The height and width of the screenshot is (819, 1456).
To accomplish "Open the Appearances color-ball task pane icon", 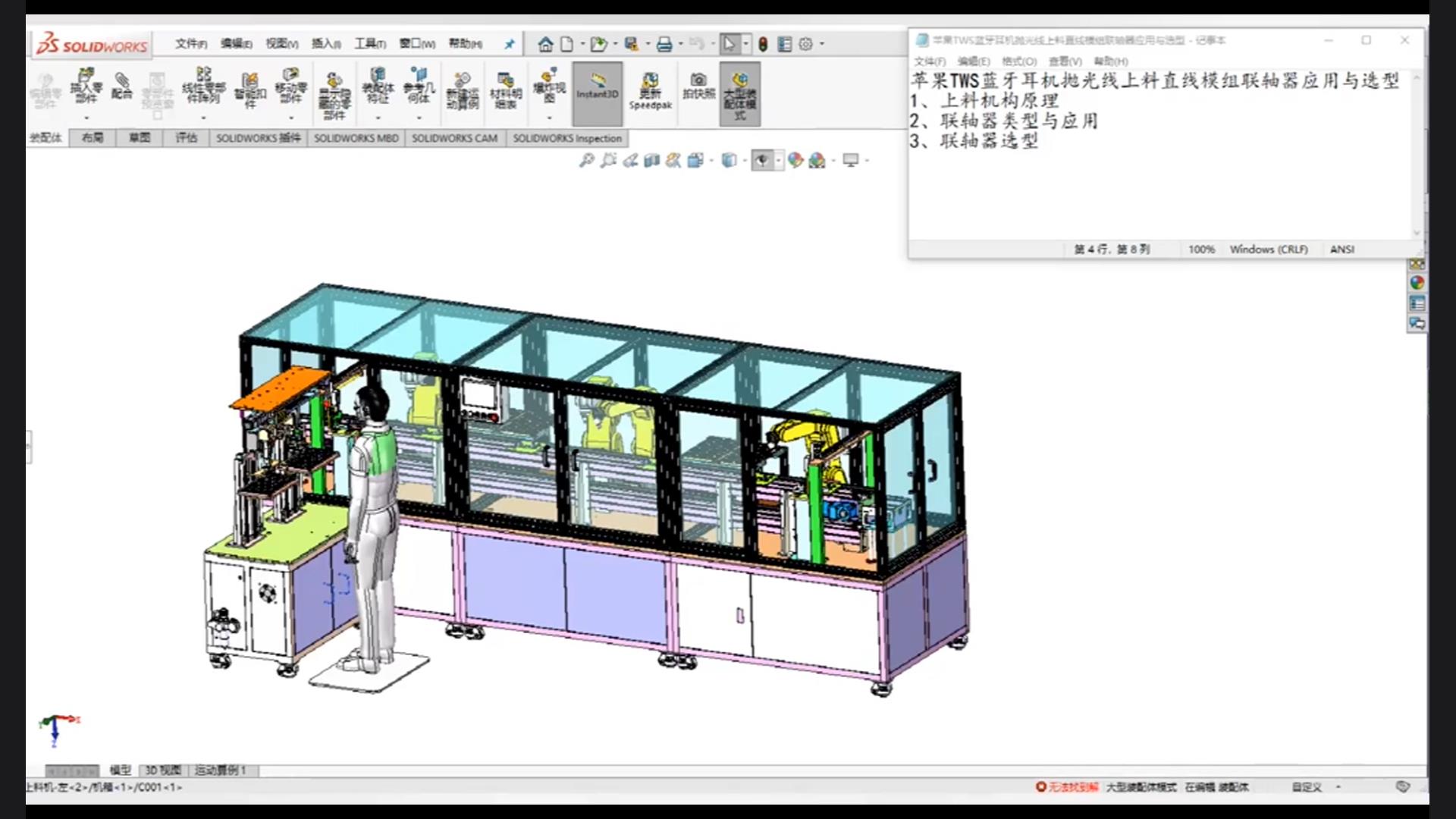I will coord(1417,283).
